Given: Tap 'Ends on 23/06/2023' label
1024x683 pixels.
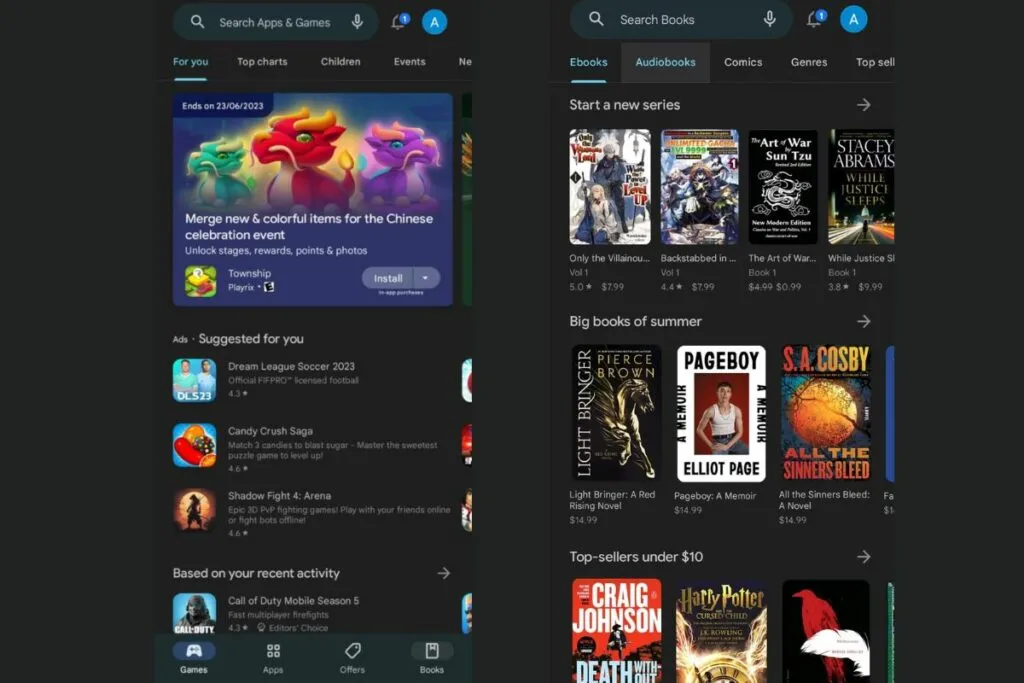Looking at the screenshot, I should (x=223, y=106).
